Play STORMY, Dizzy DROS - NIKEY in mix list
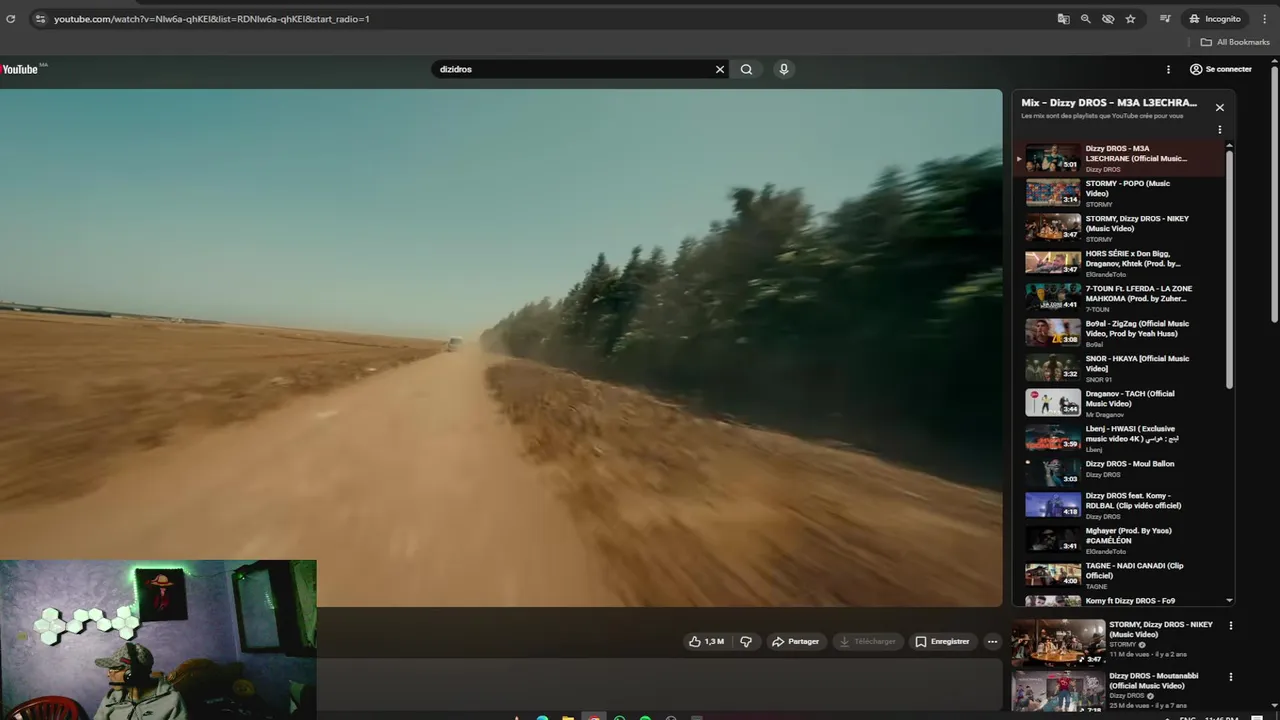This screenshot has width=1280, height=720. 1118,228
